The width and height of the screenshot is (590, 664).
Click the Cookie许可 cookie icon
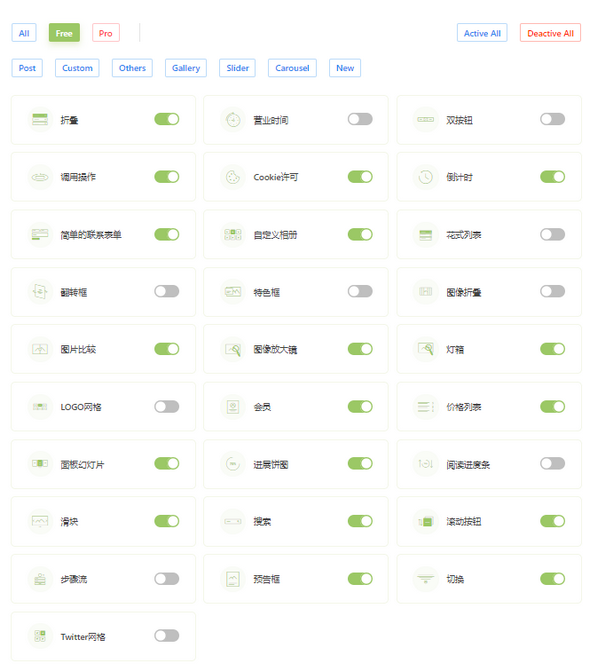click(x=233, y=177)
